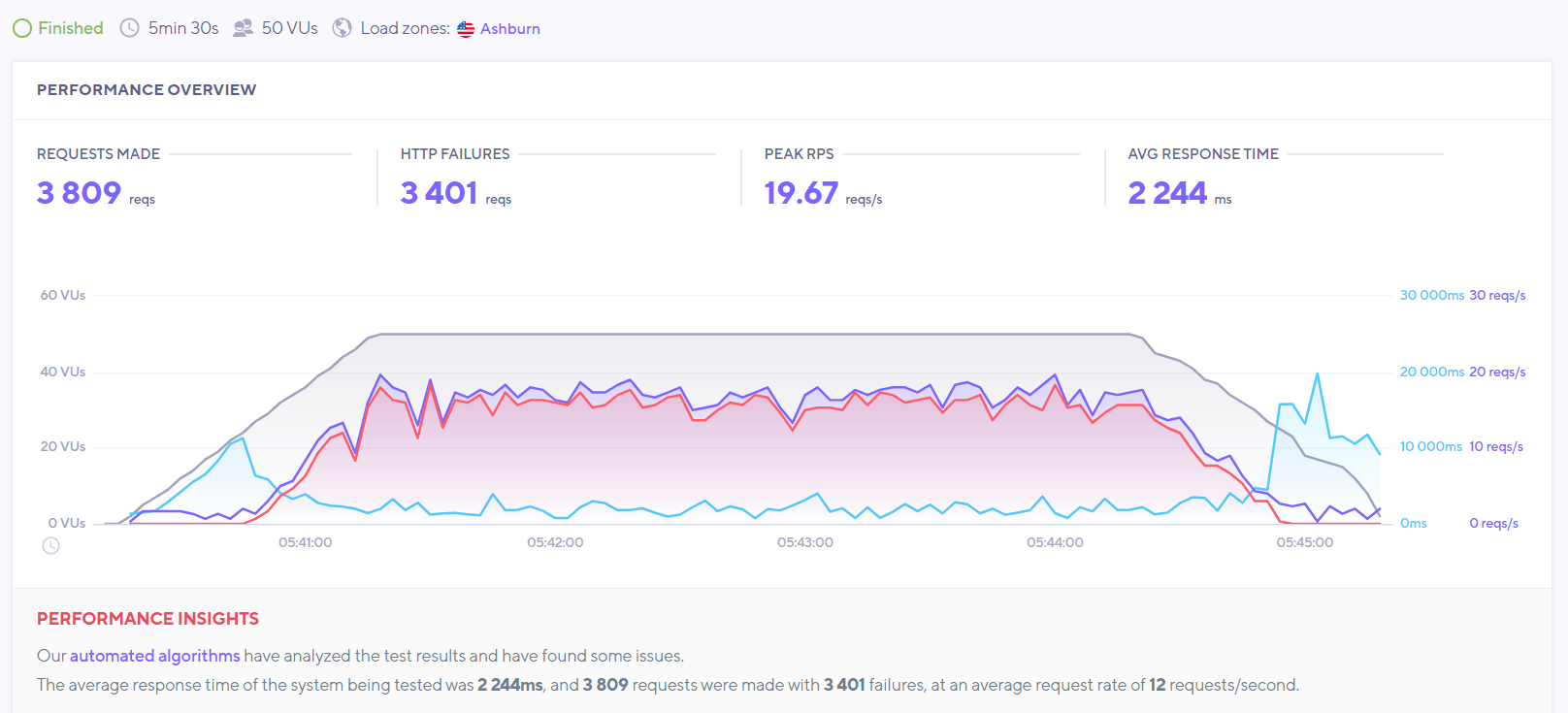The width and height of the screenshot is (1568, 713).
Task: Click the Performance Insights heading
Action: click(x=147, y=619)
